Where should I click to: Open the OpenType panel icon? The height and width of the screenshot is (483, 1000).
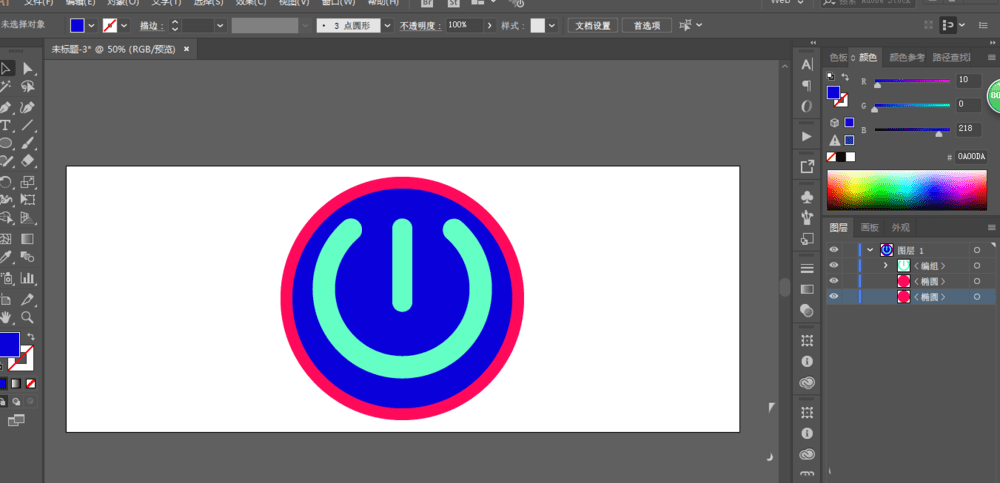(x=807, y=107)
